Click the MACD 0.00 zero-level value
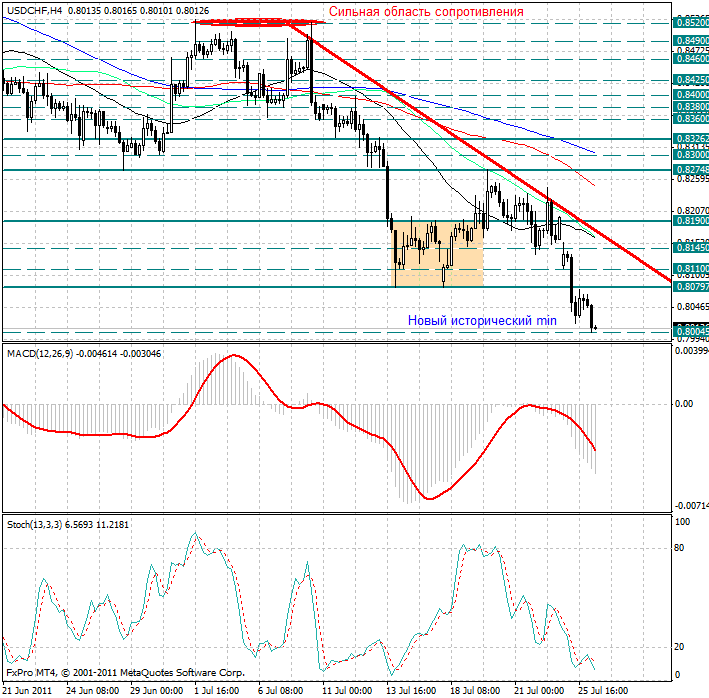The image size is (709, 698). point(684,404)
